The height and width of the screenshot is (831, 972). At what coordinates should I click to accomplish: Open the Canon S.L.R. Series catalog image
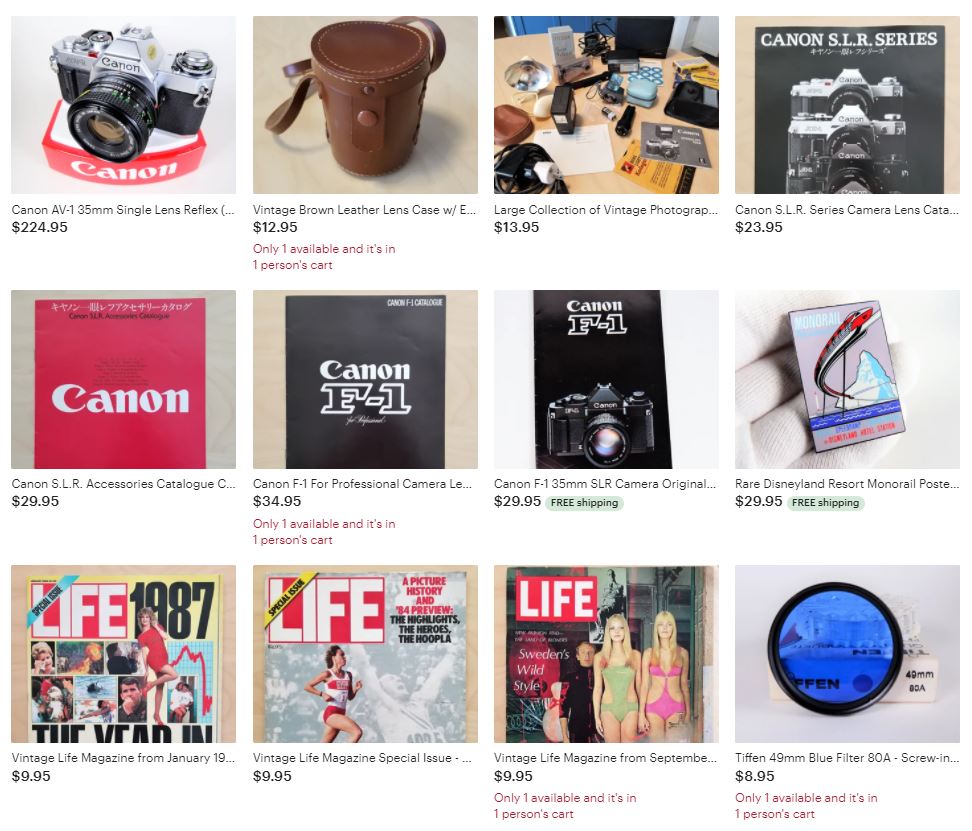coord(847,105)
